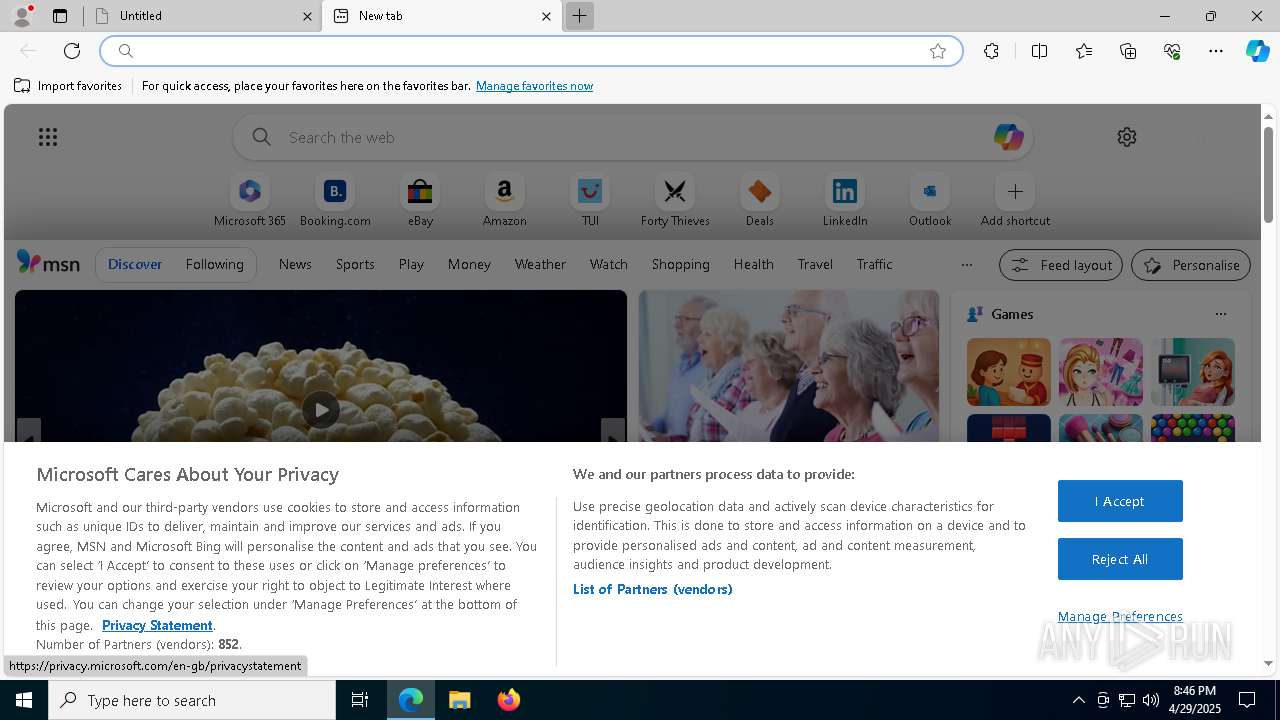Click Reject All on privacy banner

tap(1120, 559)
